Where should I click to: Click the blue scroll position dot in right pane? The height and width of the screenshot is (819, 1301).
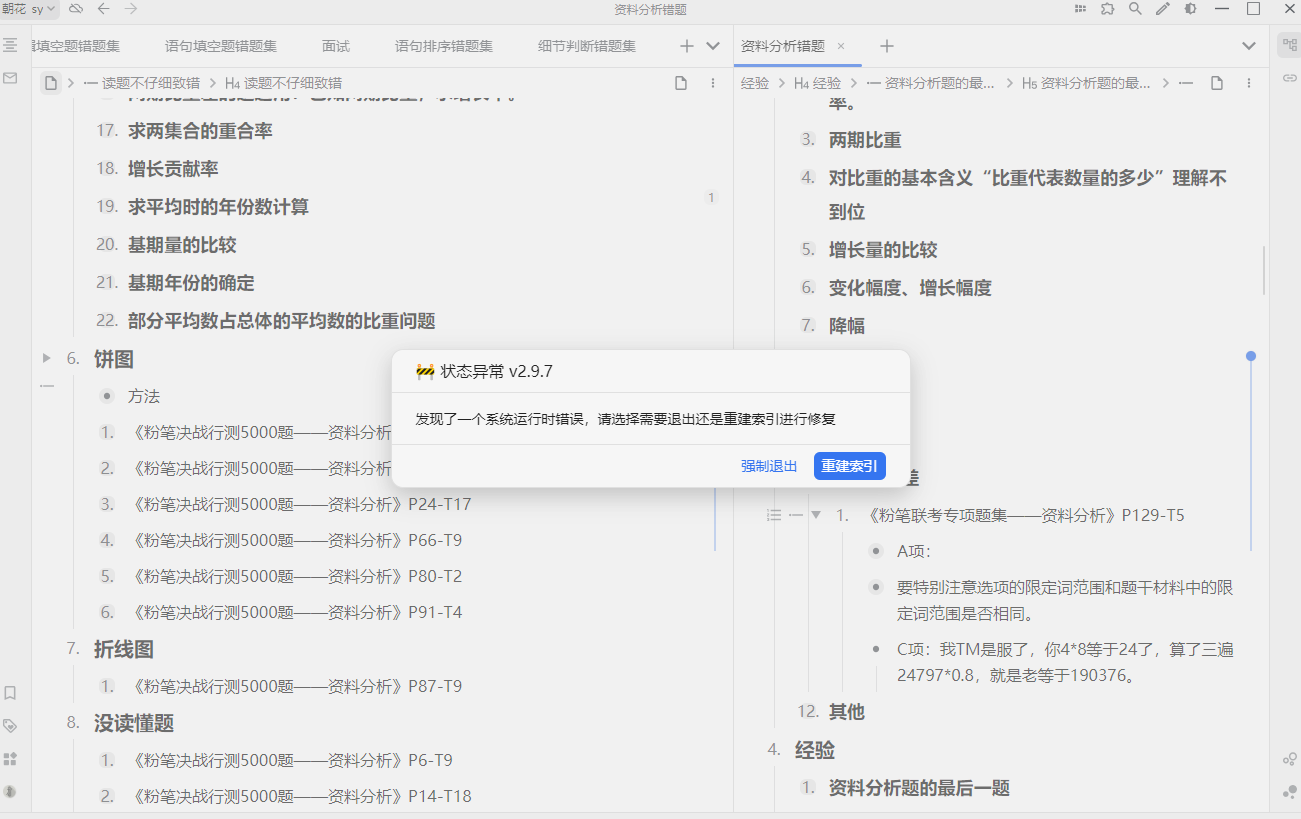point(1251,356)
